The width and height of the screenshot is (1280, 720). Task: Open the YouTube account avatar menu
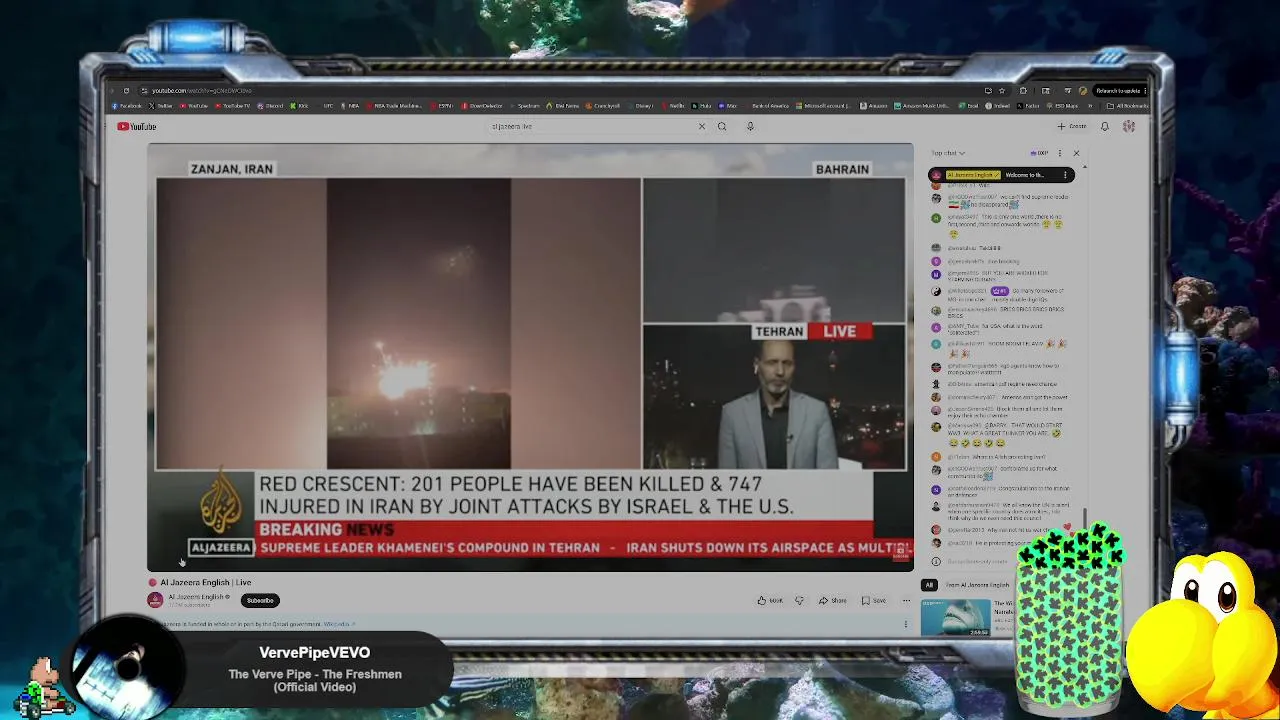[x=1129, y=126]
